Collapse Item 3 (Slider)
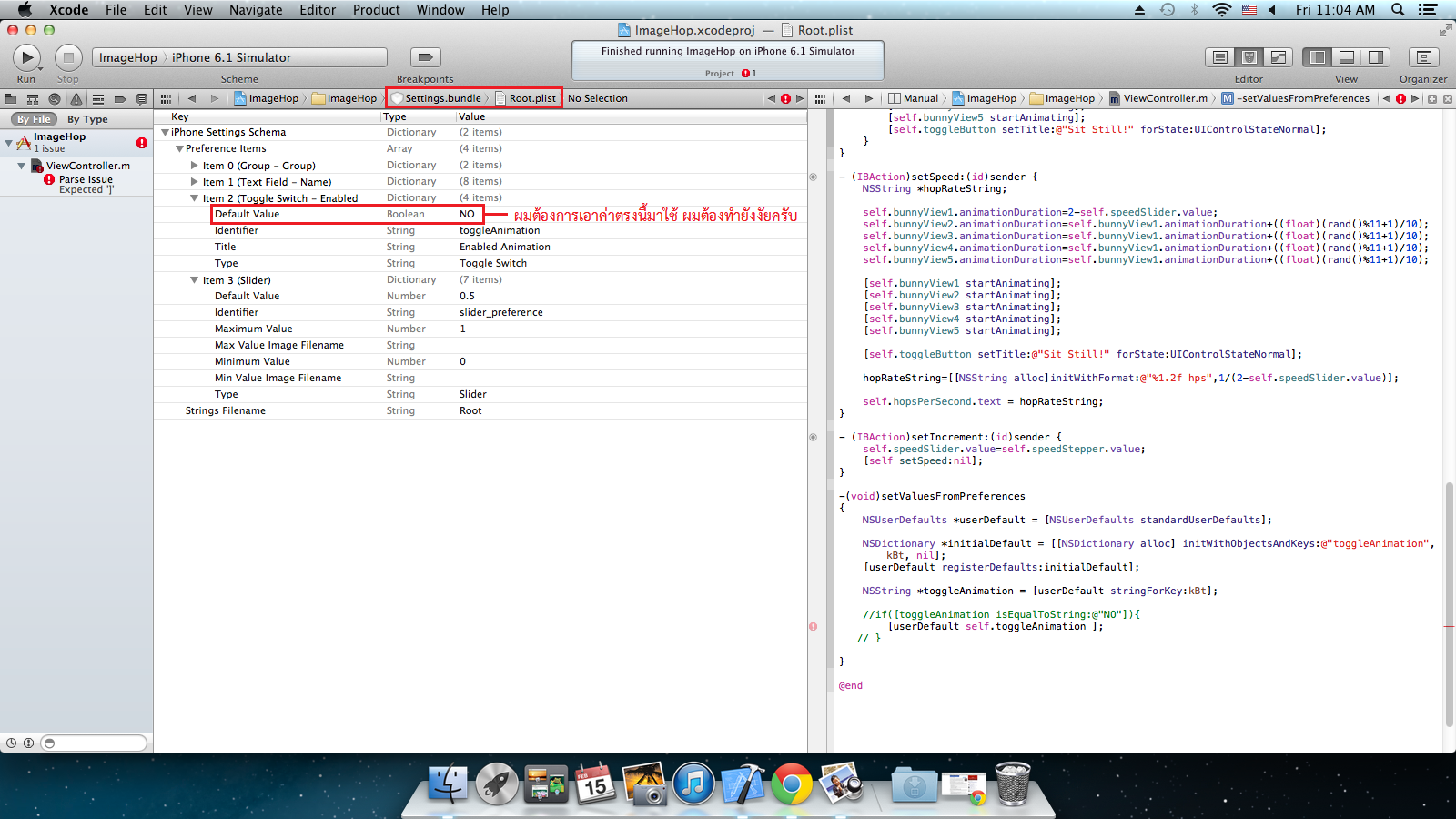 (x=194, y=280)
